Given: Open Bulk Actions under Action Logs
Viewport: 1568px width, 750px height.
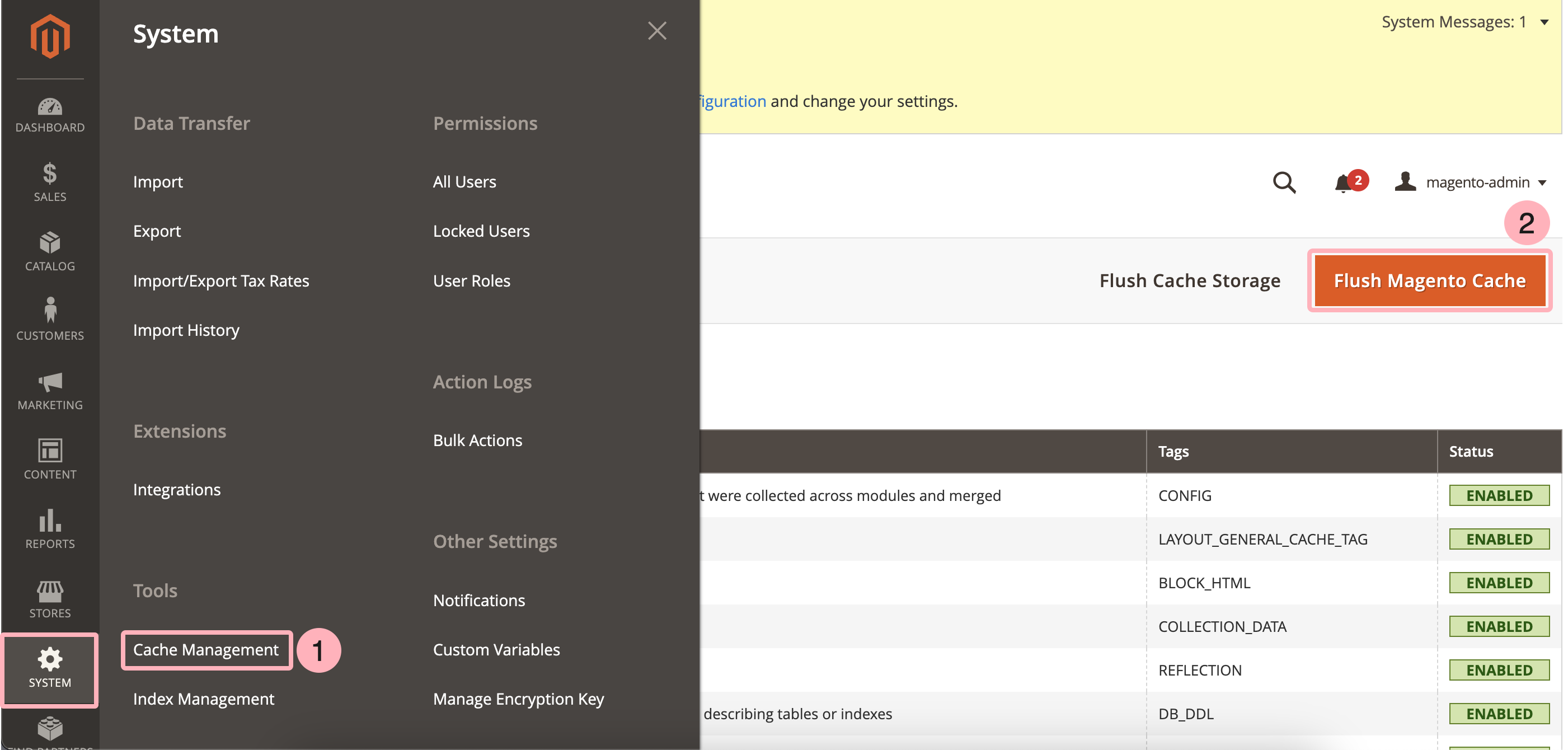Looking at the screenshot, I should click(477, 440).
